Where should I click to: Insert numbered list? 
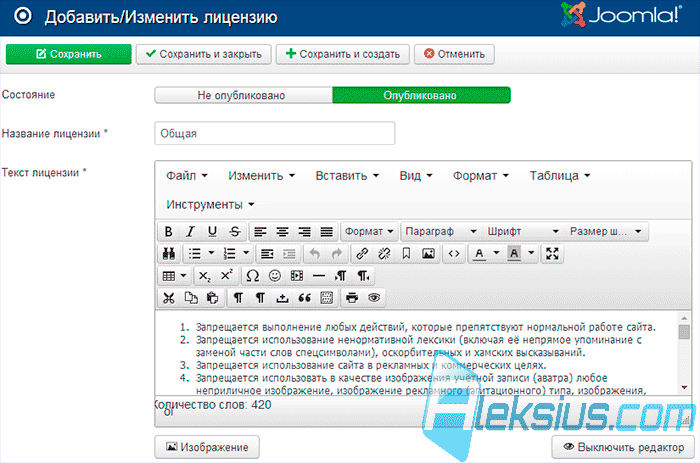coord(229,254)
